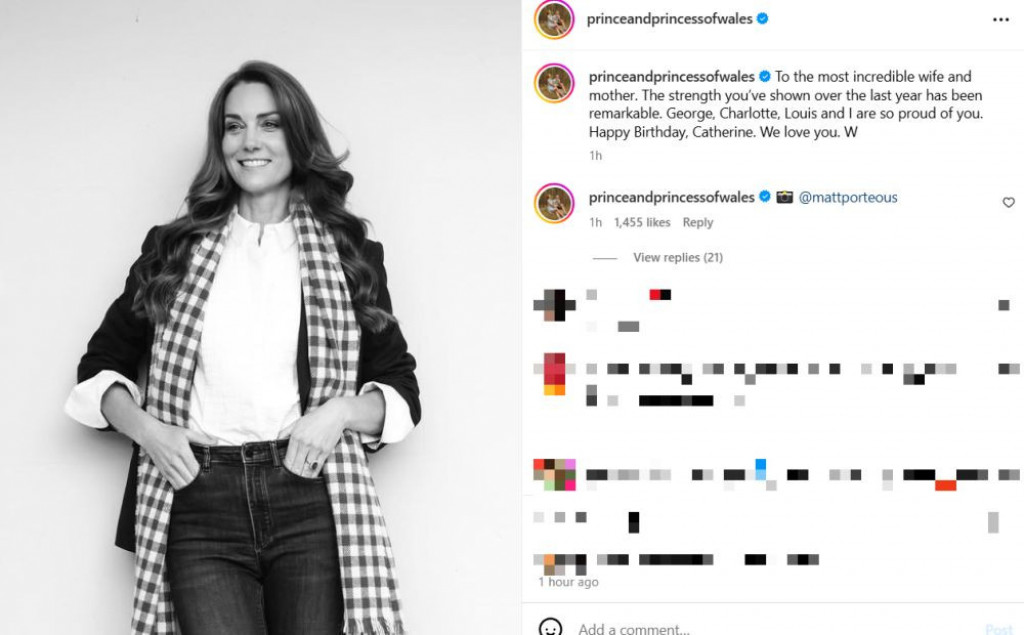The image size is (1024, 635).
Task: Open princeandprincessofwales username in header
Action: click(669, 19)
